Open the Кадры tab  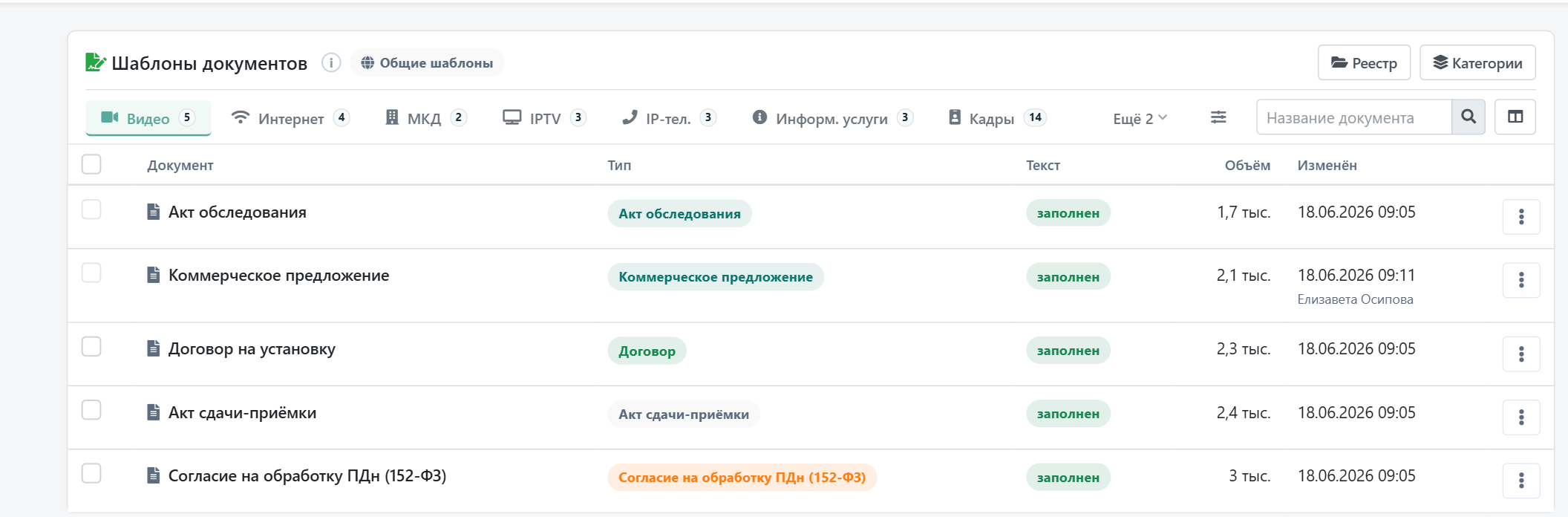pyautogui.click(x=997, y=118)
